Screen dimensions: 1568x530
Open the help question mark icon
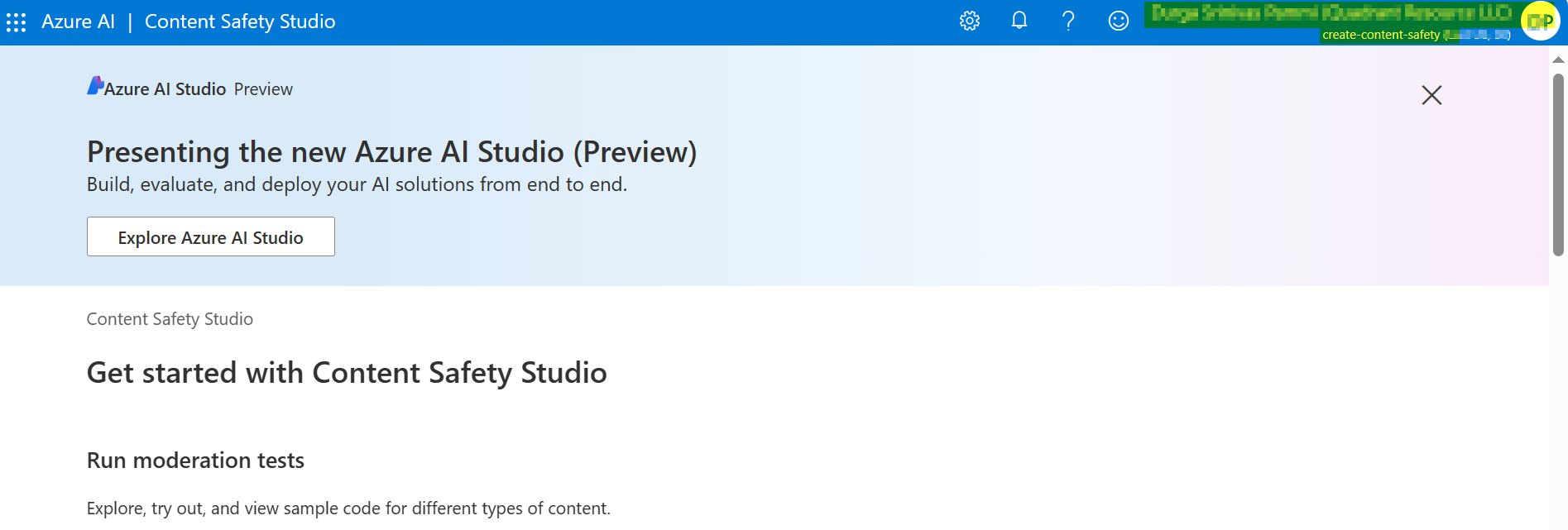click(1068, 21)
